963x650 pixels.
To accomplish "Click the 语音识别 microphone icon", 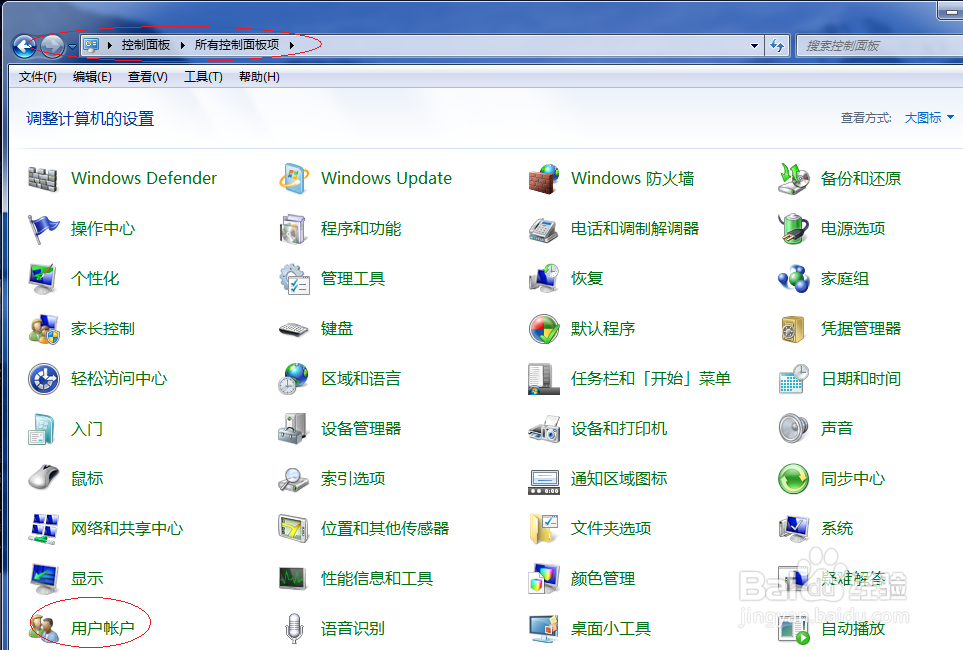I will tap(294, 628).
